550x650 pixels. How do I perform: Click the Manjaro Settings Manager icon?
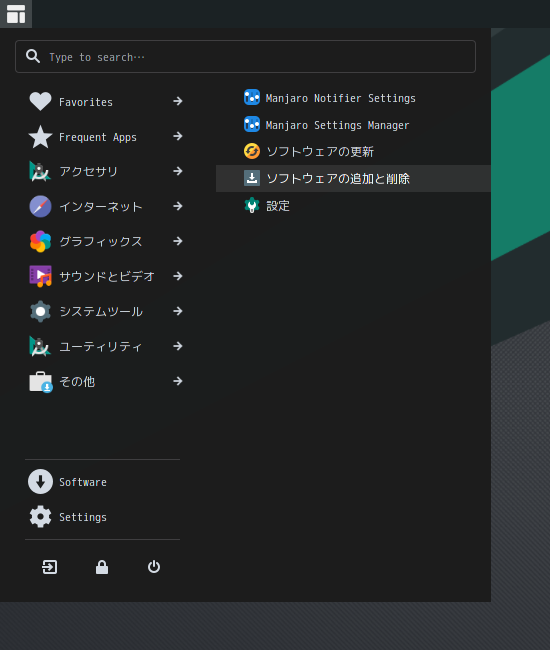[x=252, y=124]
